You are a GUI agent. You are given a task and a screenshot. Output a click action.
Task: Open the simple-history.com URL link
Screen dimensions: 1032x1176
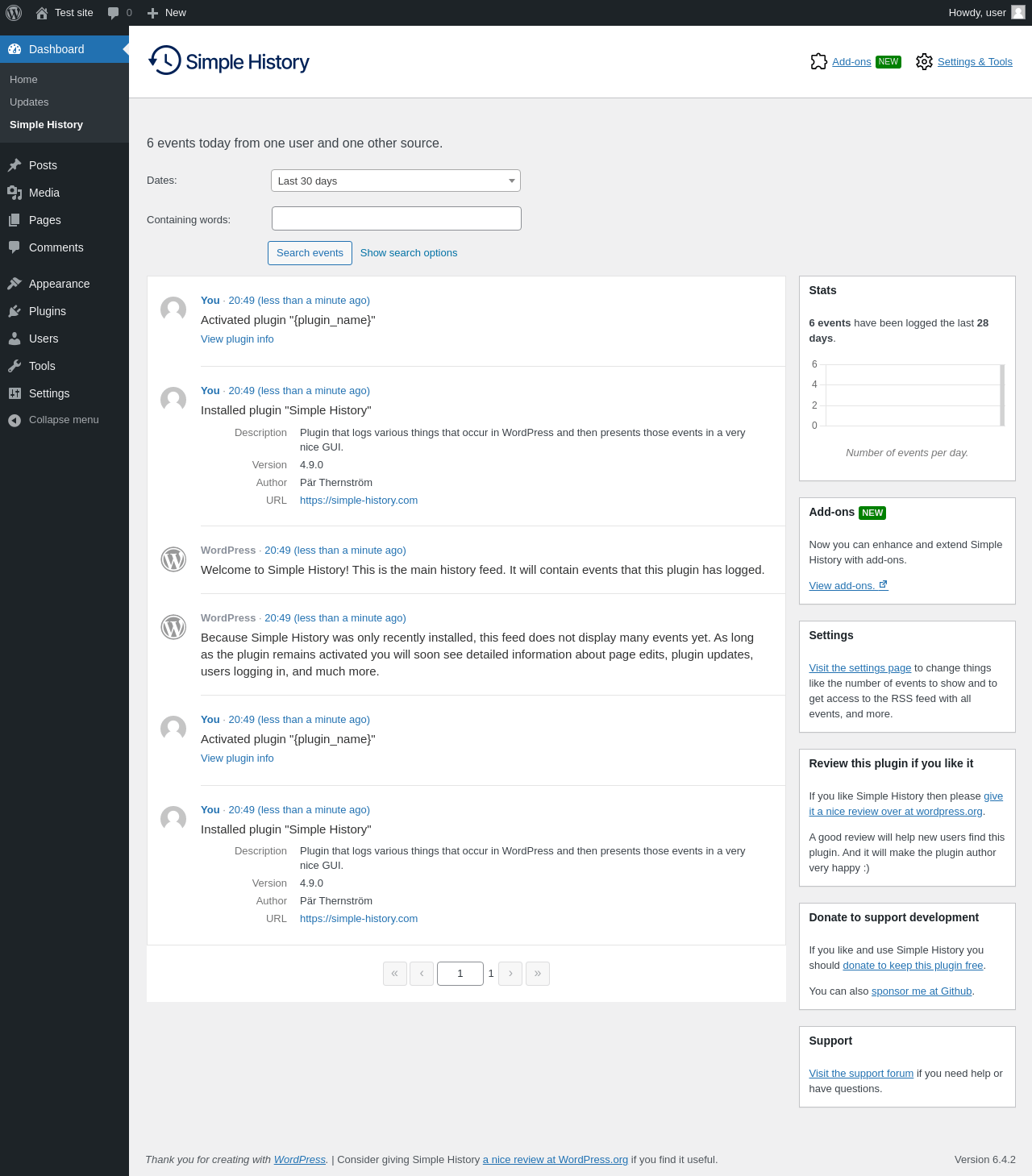coord(359,501)
